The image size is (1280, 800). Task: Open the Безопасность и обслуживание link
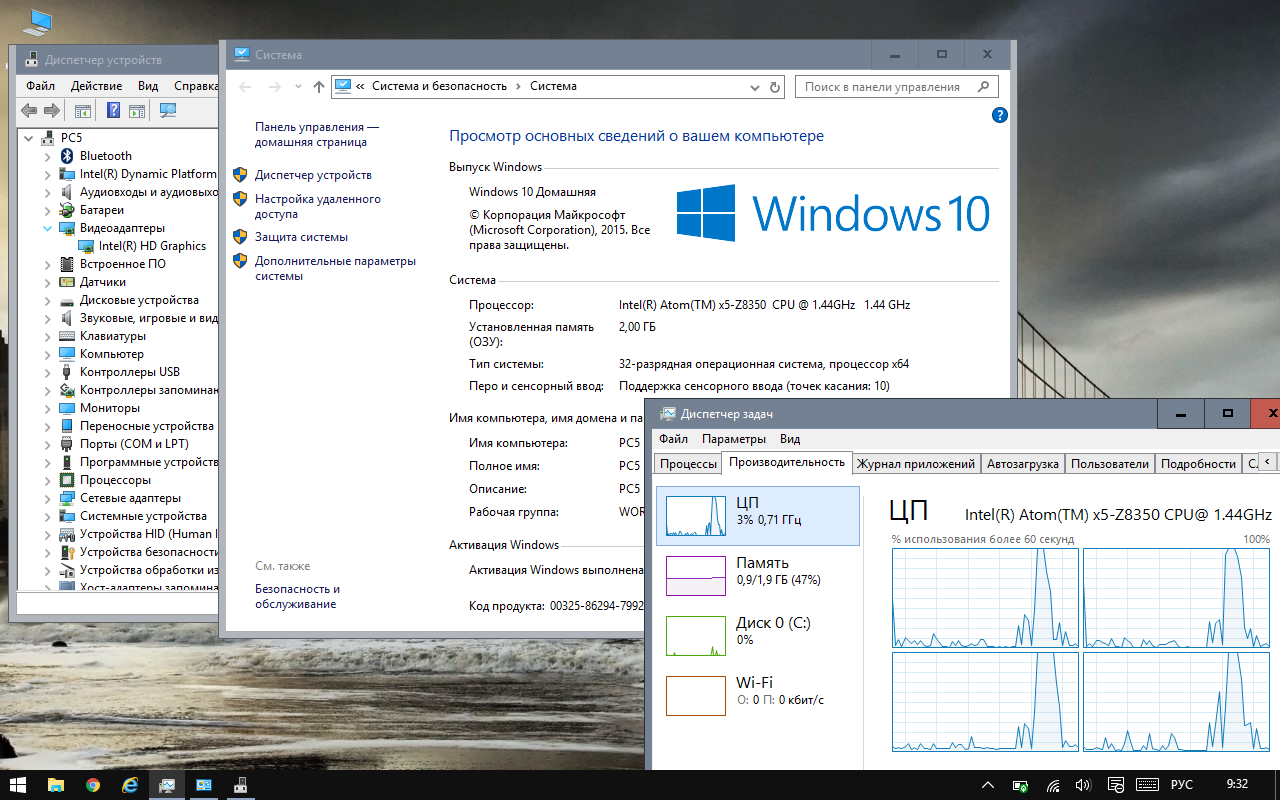[x=297, y=596]
